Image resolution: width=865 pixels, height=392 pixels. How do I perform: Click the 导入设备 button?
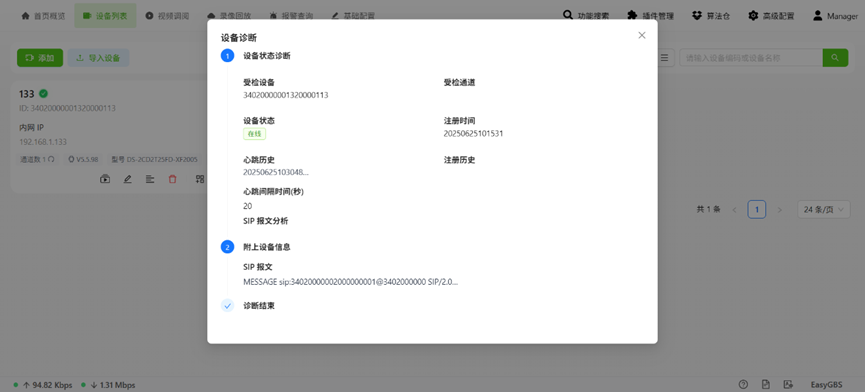(x=98, y=57)
